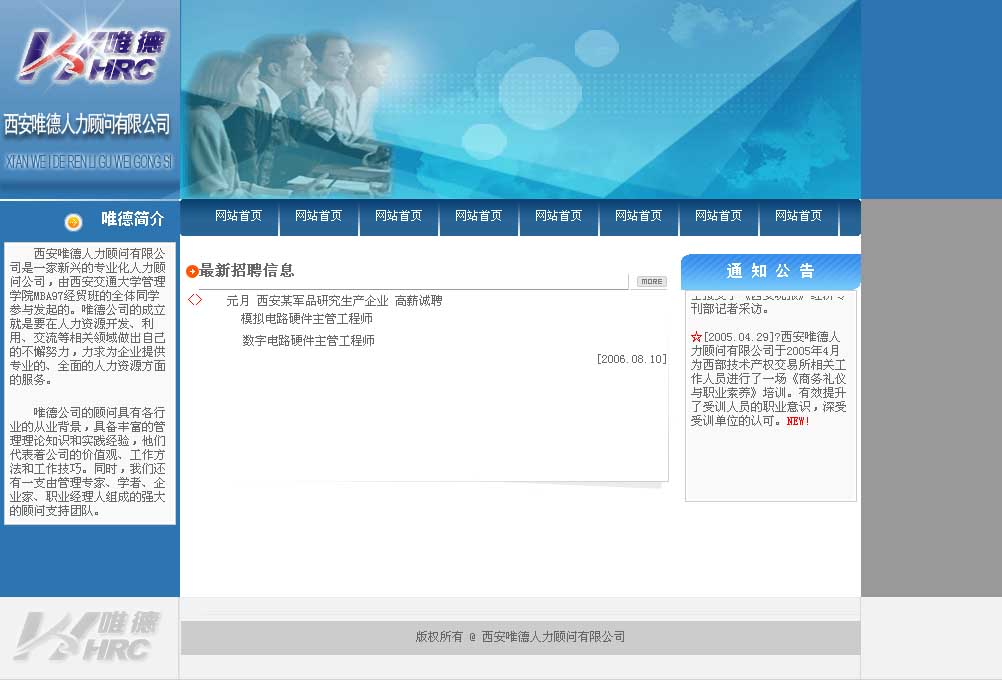Click the [2005.04.29] training notice text
Viewport: 1002px width, 680px height.
768,378
